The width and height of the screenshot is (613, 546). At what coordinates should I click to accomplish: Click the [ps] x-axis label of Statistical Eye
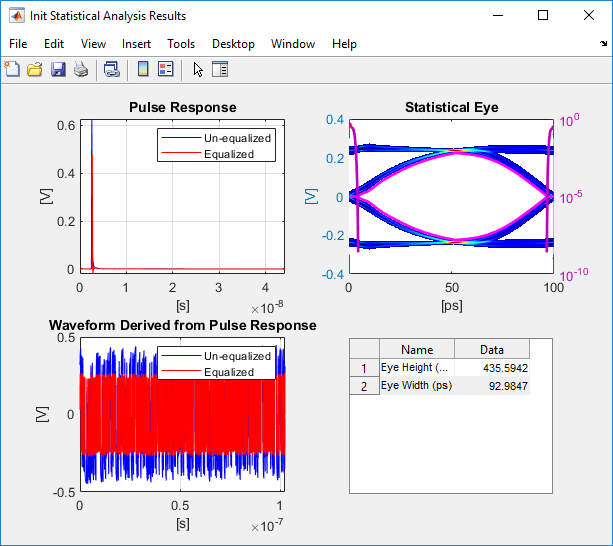(x=452, y=306)
